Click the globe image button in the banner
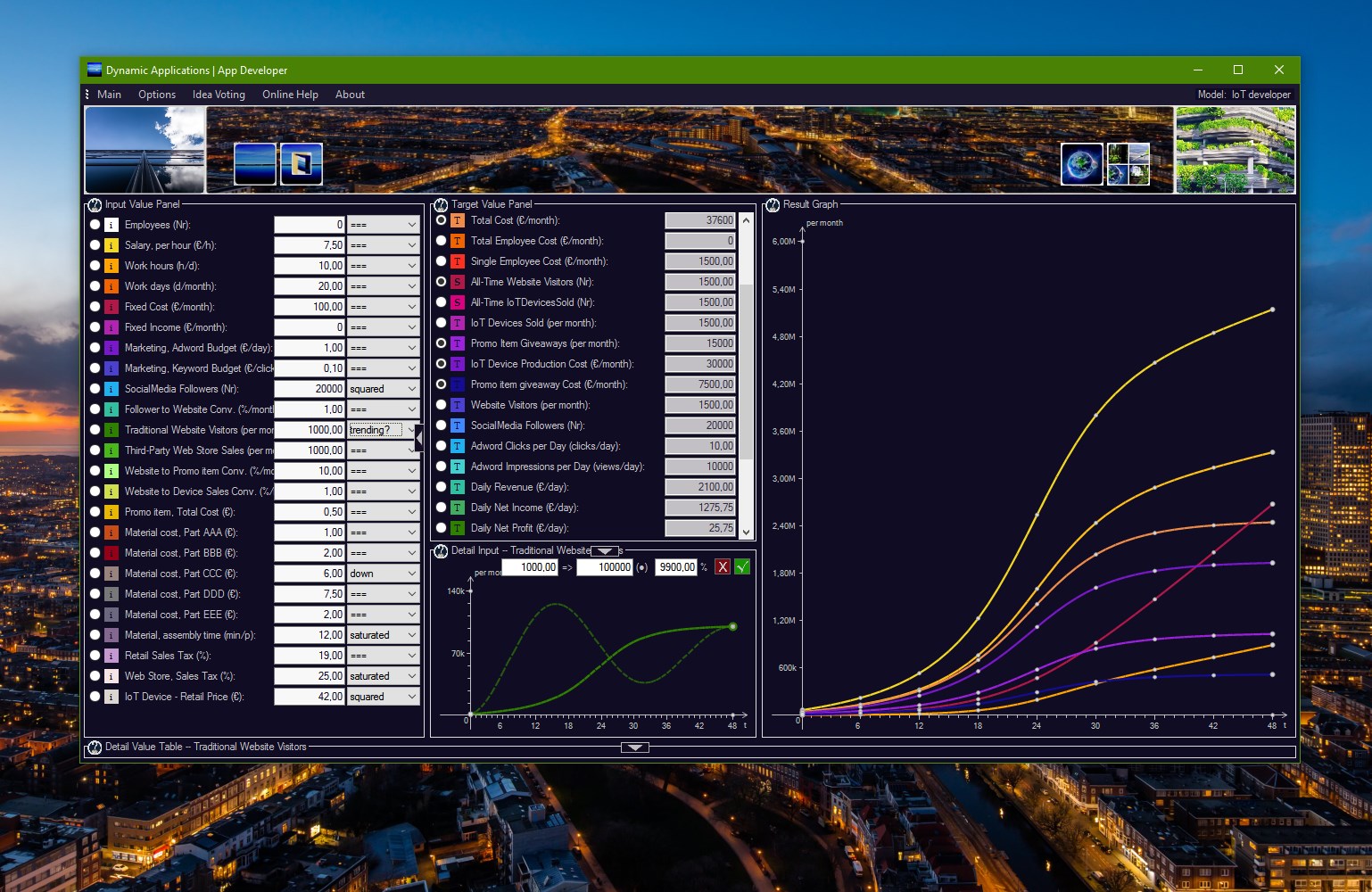Screen dimensions: 1372x892 click(x=1082, y=164)
